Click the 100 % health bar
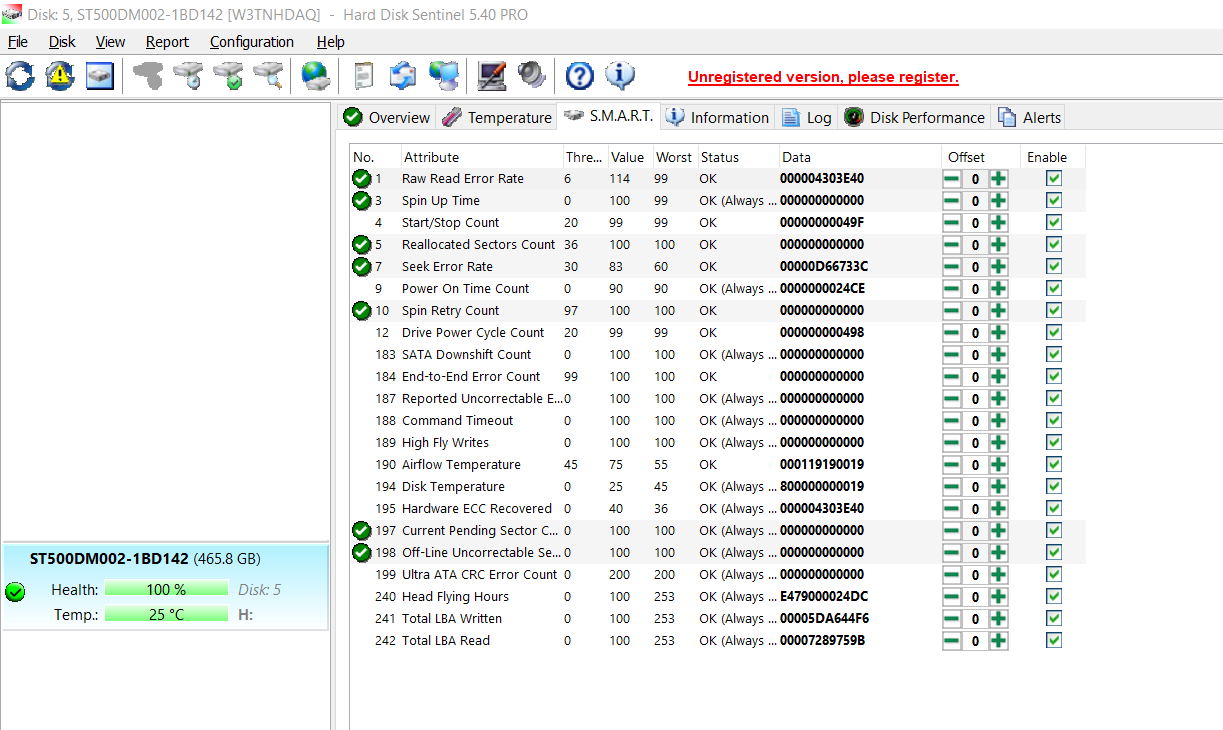 pyautogui.click(x=166, y=590)
